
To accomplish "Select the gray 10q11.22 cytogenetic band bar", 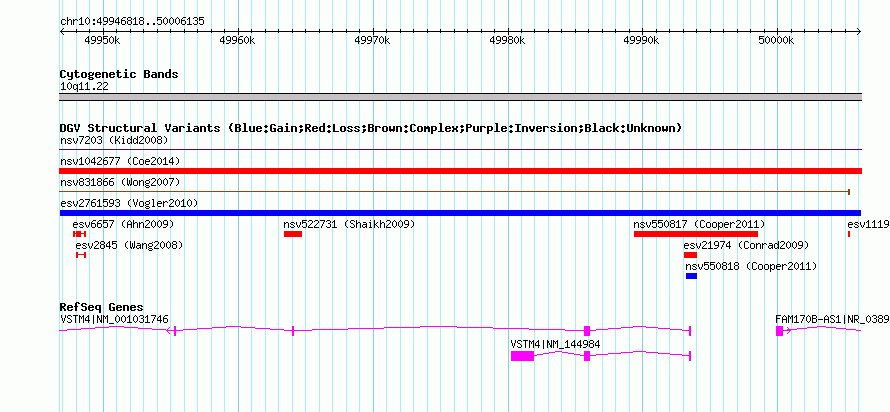I will pyautogui.click(x=460, y=97).
